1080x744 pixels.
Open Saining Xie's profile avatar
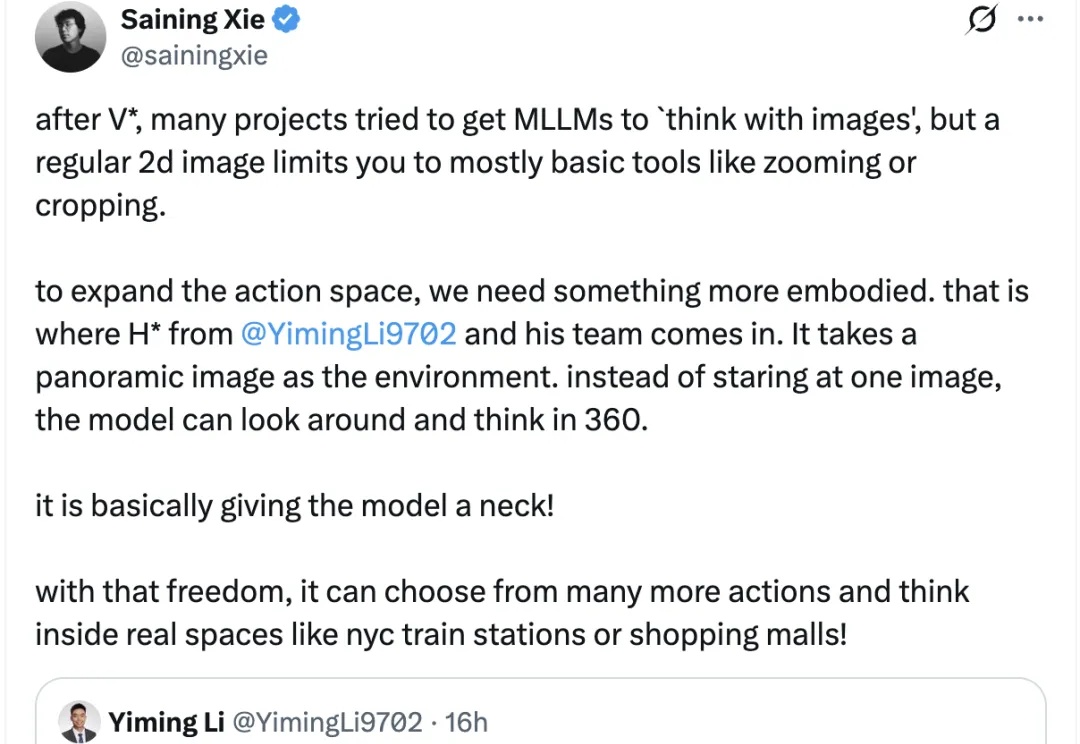pyautogui.click(x=71, y=37)
